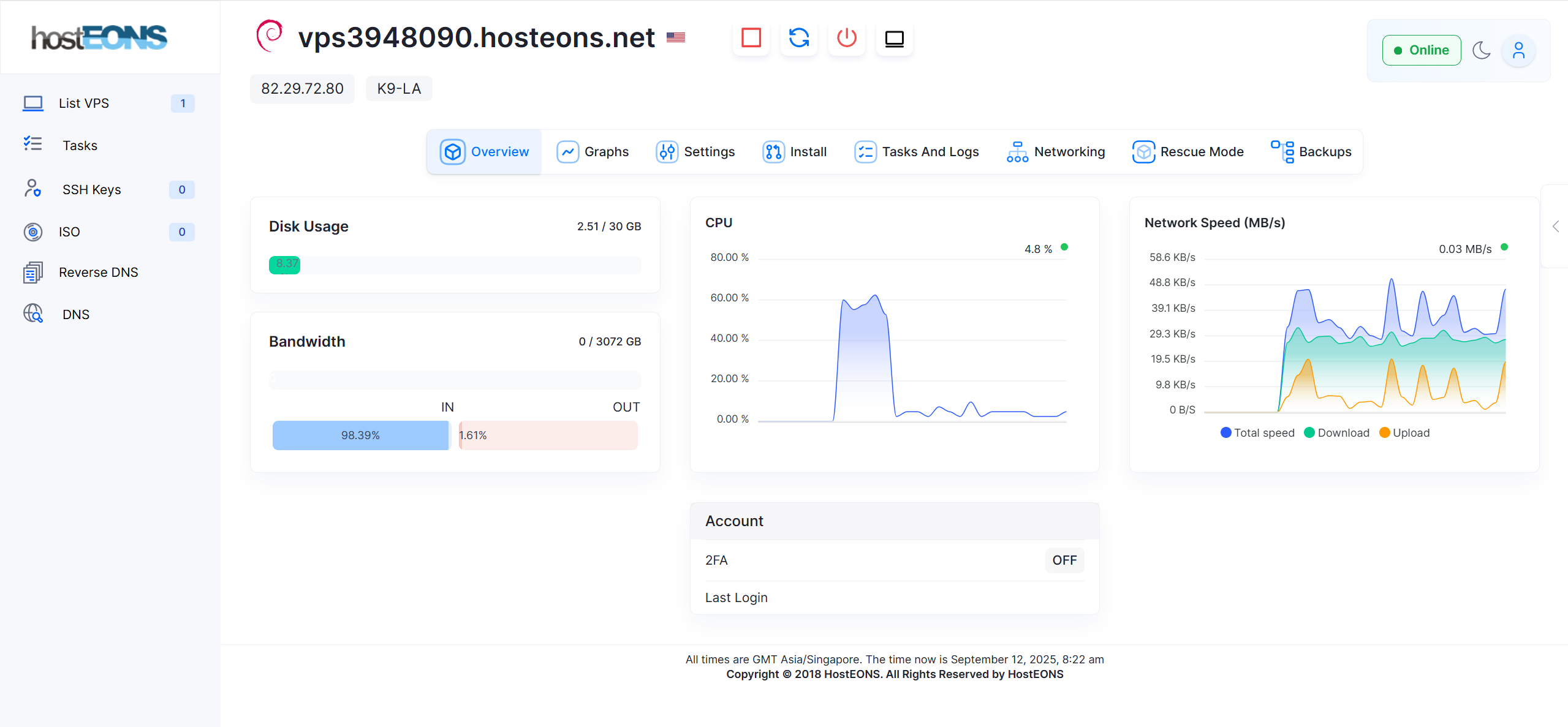Click the CPU 4.8 % value

[x=1039, y=249]
